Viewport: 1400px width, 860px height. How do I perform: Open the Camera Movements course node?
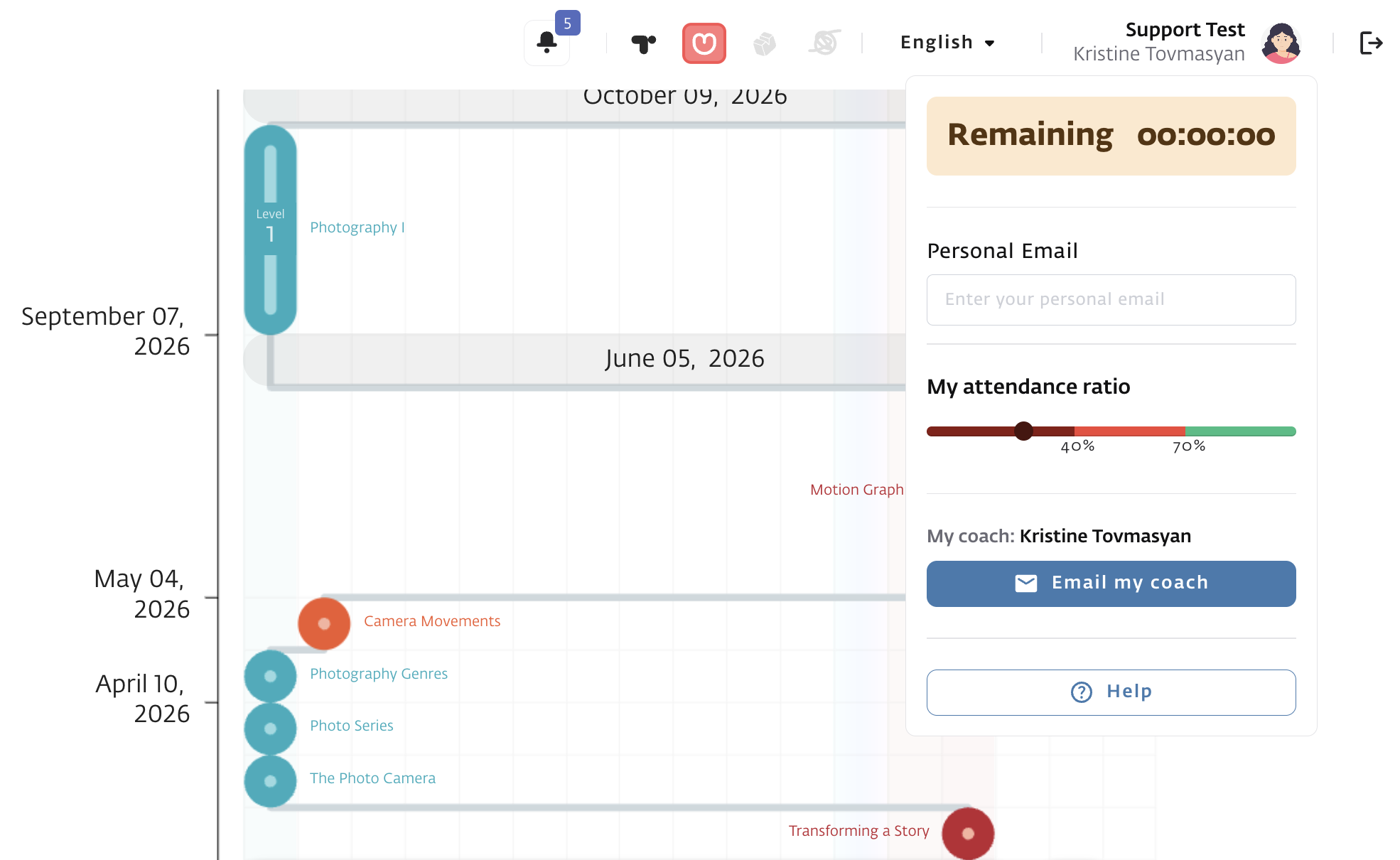click(324, 623)
